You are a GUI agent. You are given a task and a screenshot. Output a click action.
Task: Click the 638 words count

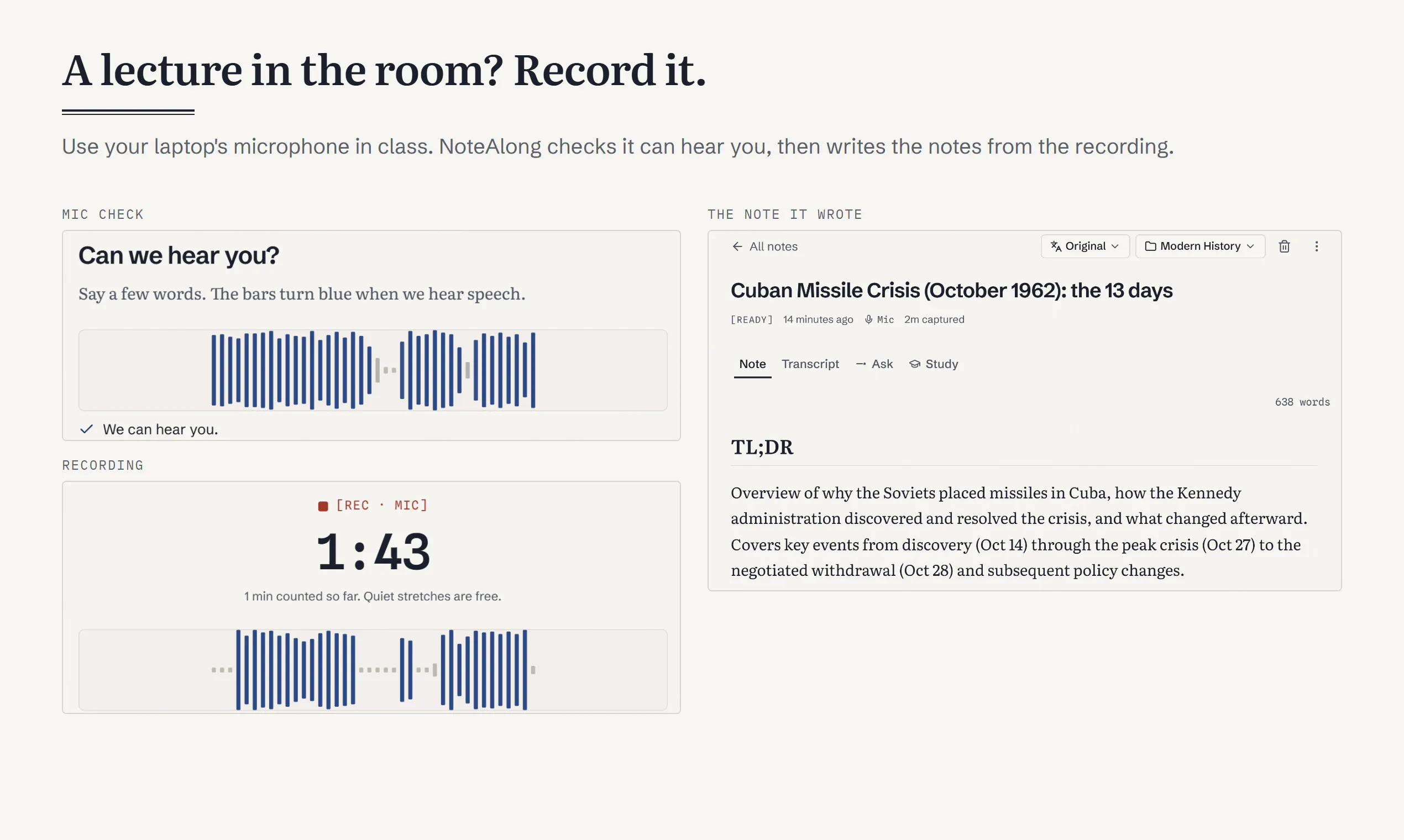1302,402
